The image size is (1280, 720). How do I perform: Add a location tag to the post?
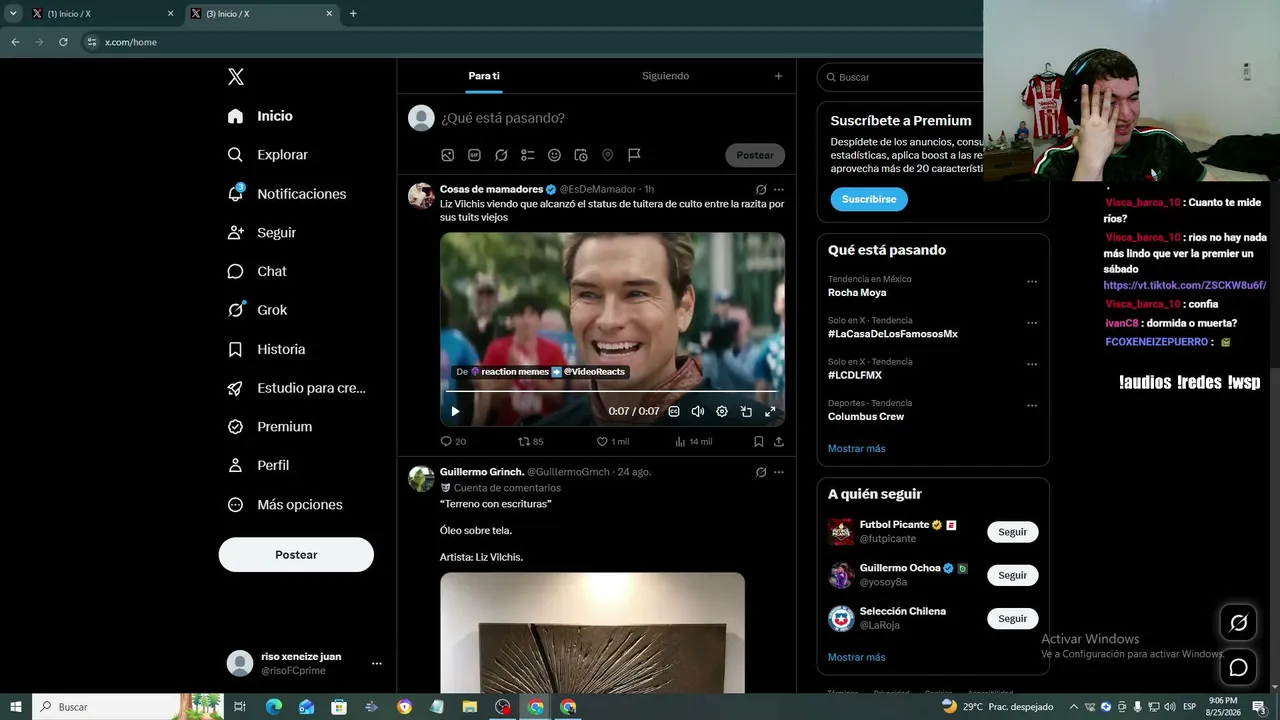[x=607, y=155]
